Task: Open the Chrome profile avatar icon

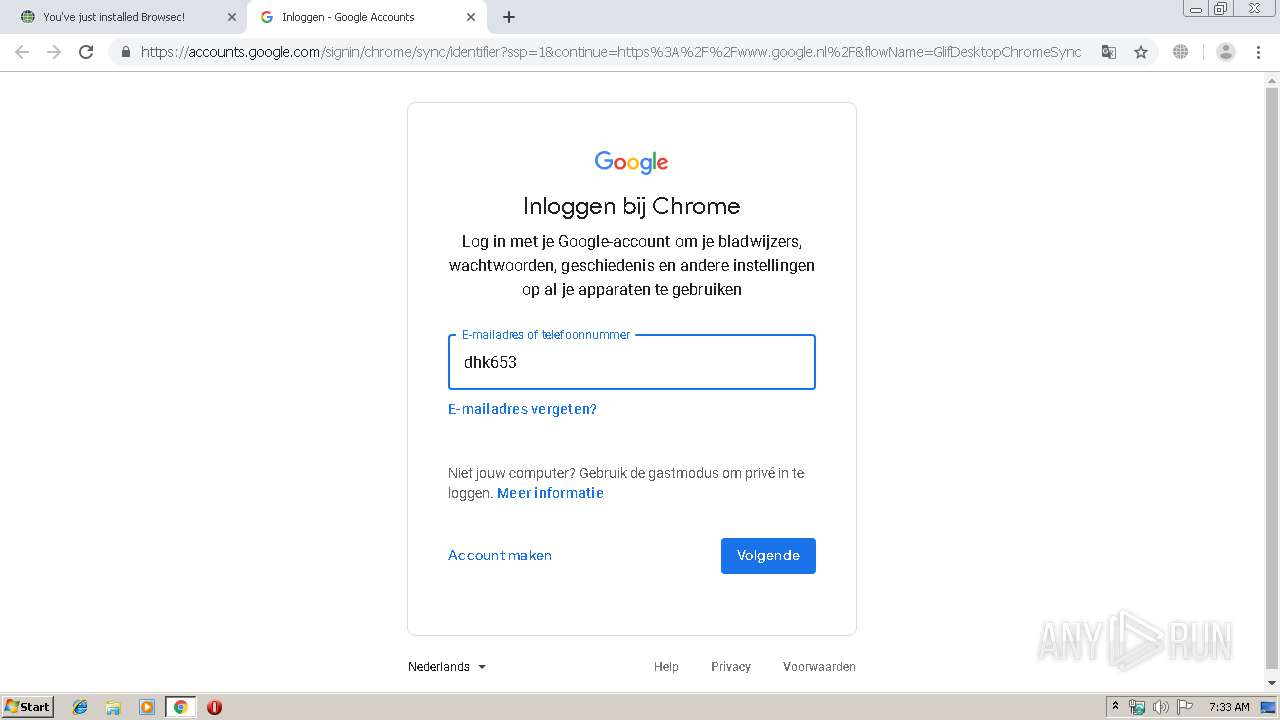Action: coord(1226,52)
